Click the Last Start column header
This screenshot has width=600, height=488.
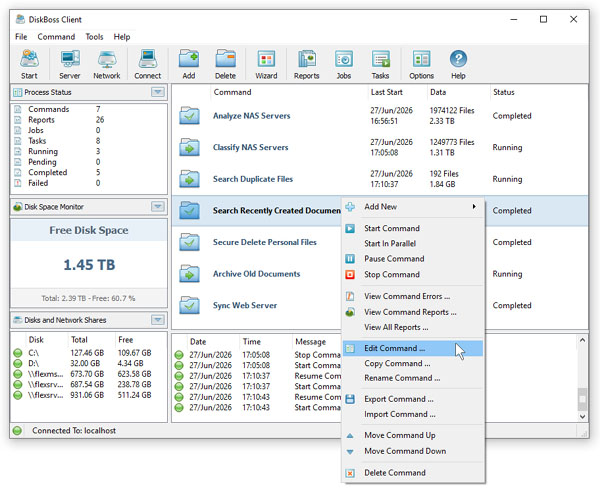pyautogui.click(x=386, y=92)
